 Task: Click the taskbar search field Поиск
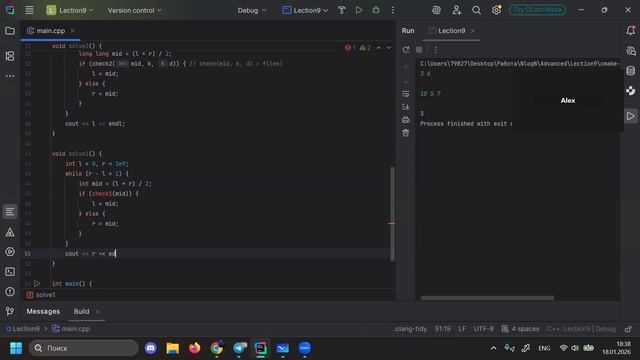point(84,348)
